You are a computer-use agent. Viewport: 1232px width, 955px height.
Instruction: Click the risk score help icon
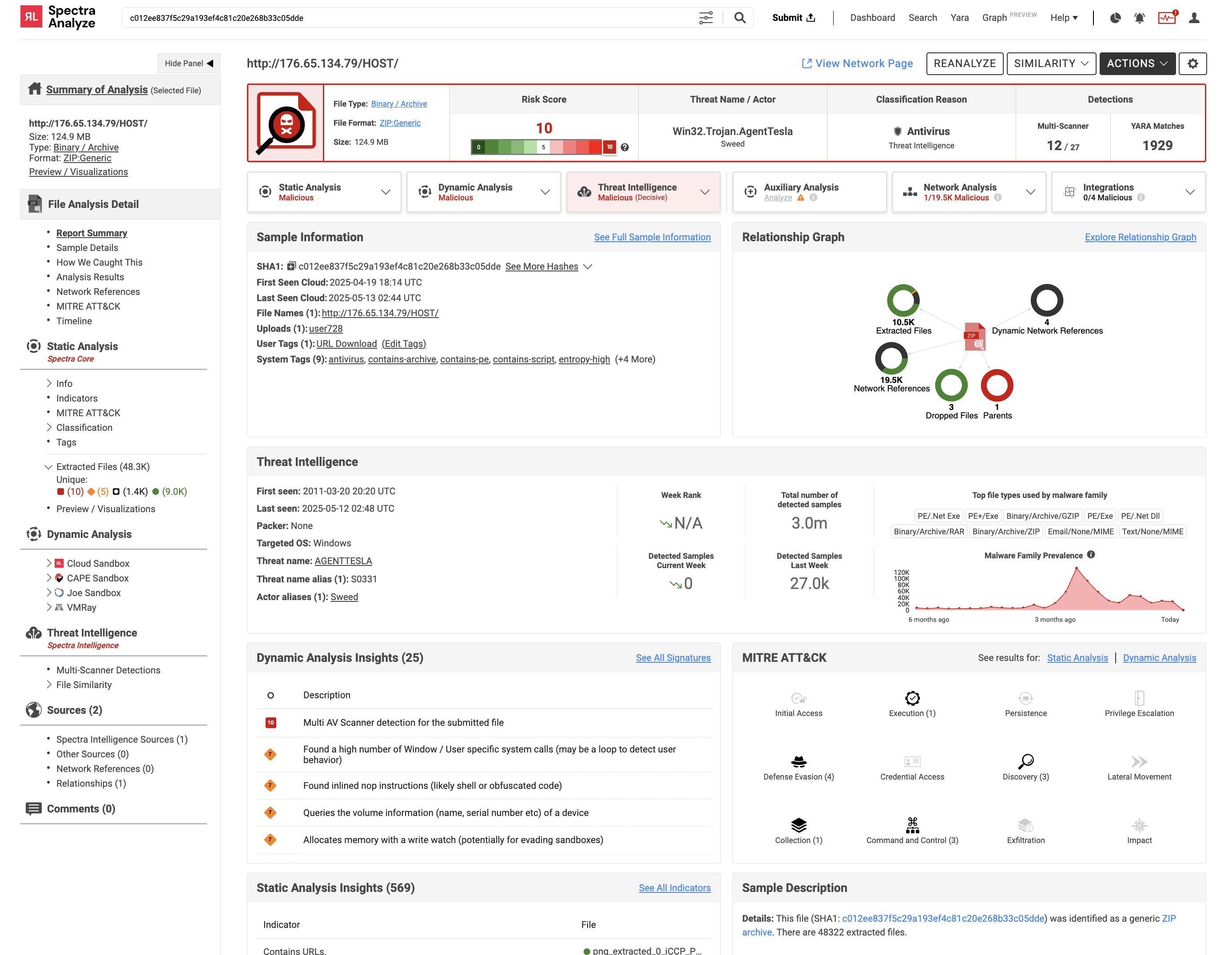[x=624, y=147]
